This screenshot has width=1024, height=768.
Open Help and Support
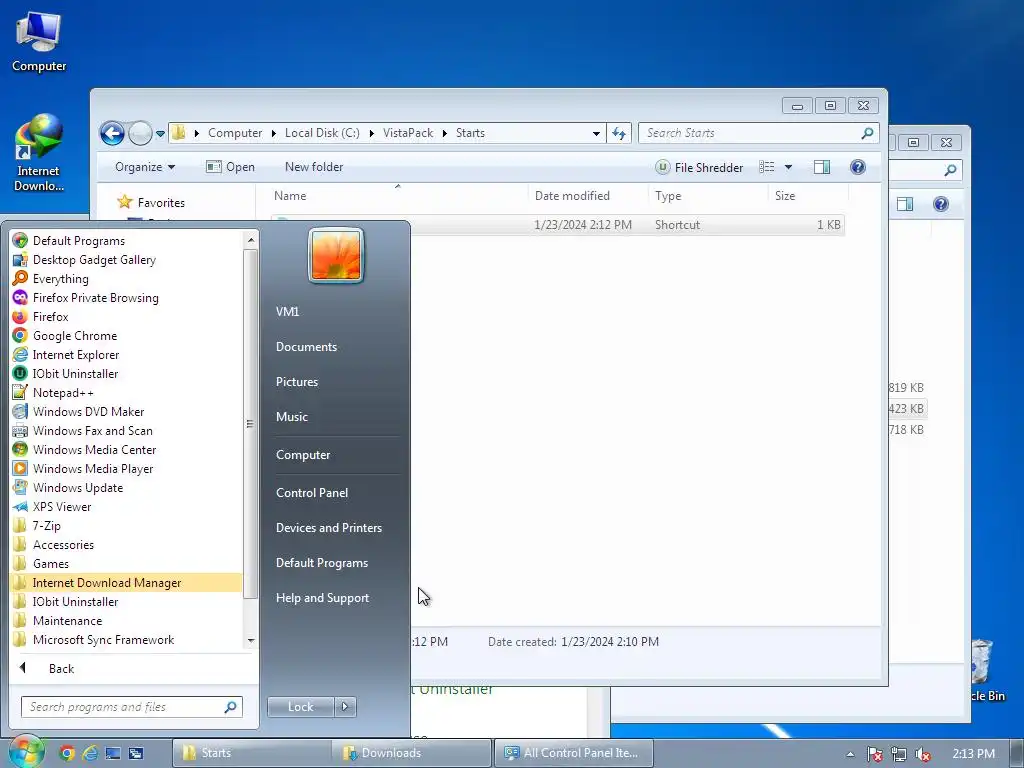click(322, 598)
